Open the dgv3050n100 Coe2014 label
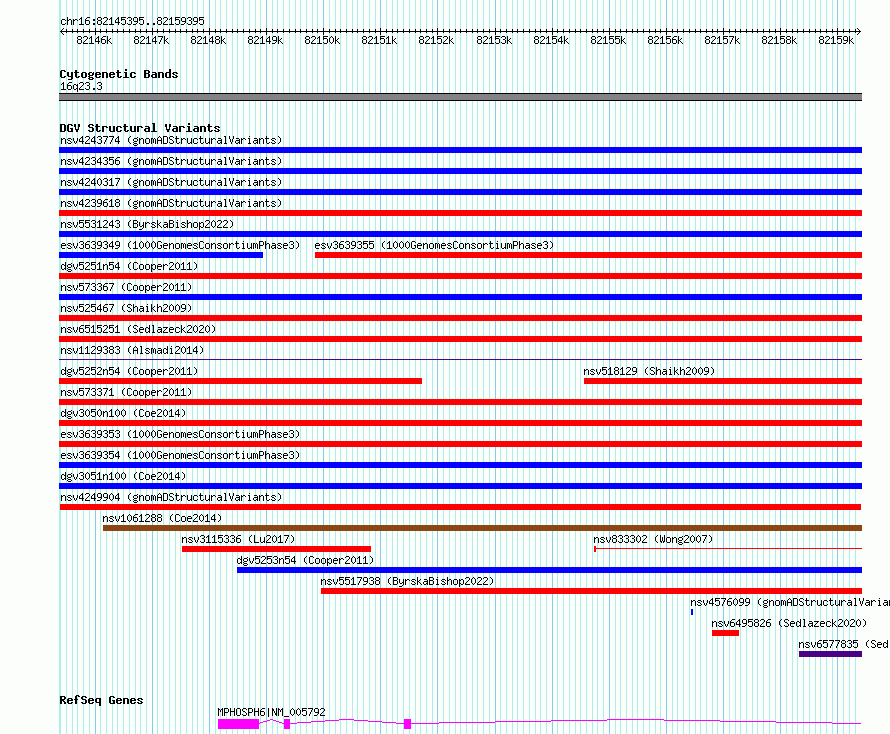This screenshot has width=890, height=734. point(123,413)
